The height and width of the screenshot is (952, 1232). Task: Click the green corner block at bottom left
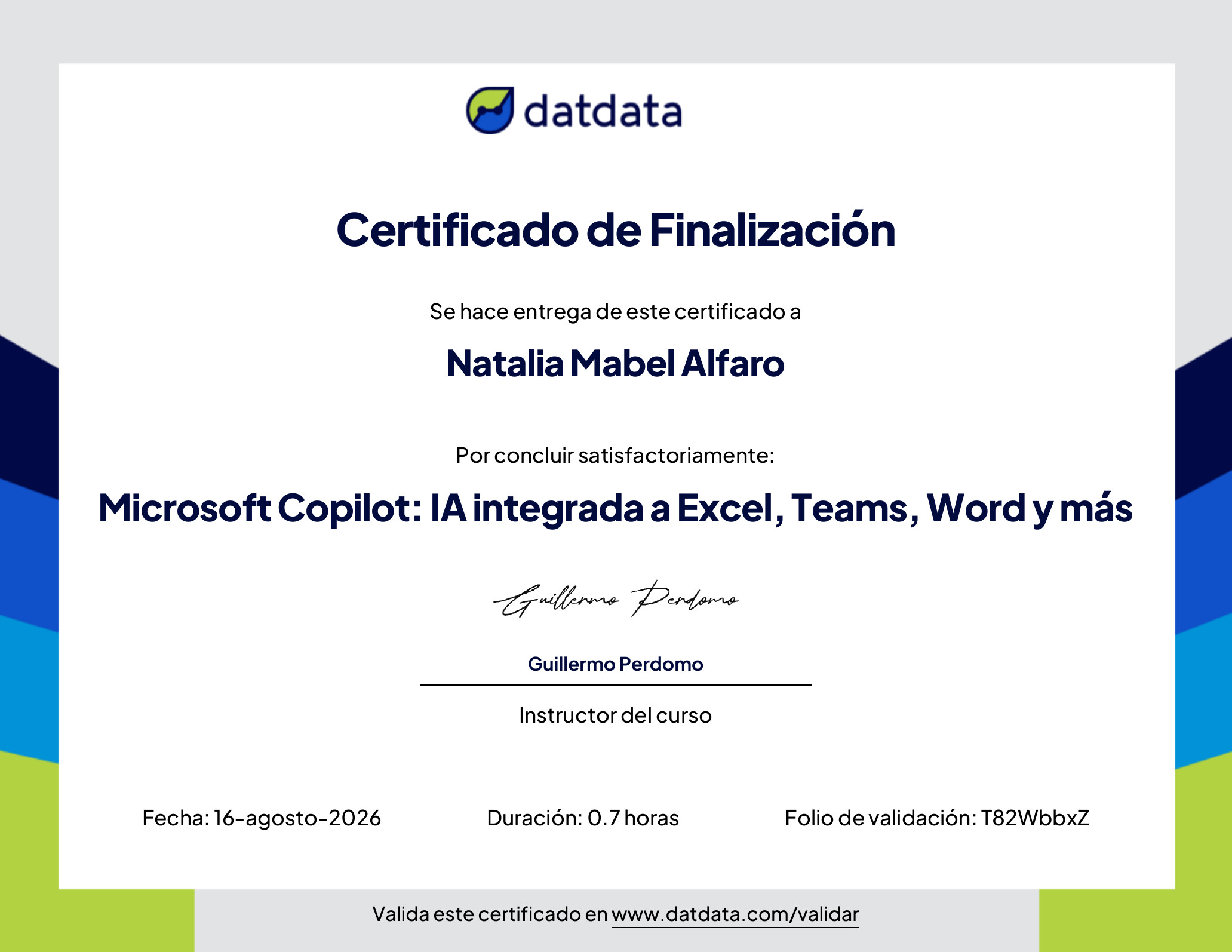tap(97, 920)
